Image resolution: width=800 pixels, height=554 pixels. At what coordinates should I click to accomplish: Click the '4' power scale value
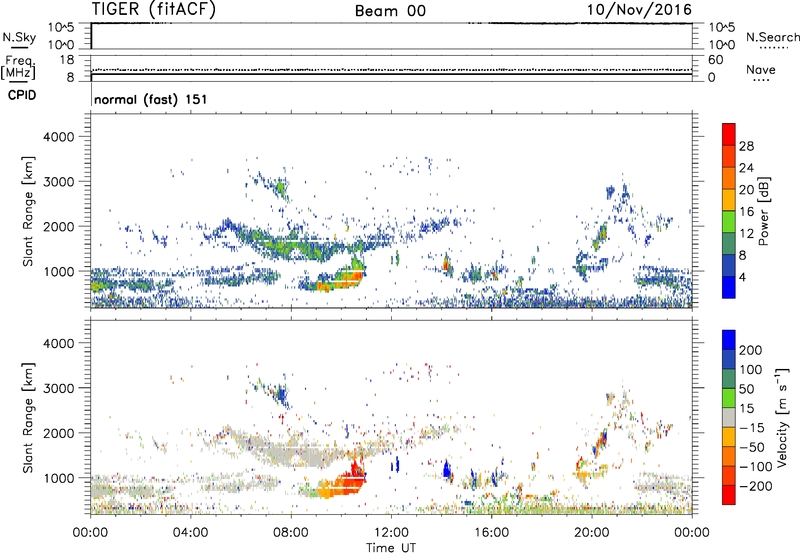click(x=743, y=277)
